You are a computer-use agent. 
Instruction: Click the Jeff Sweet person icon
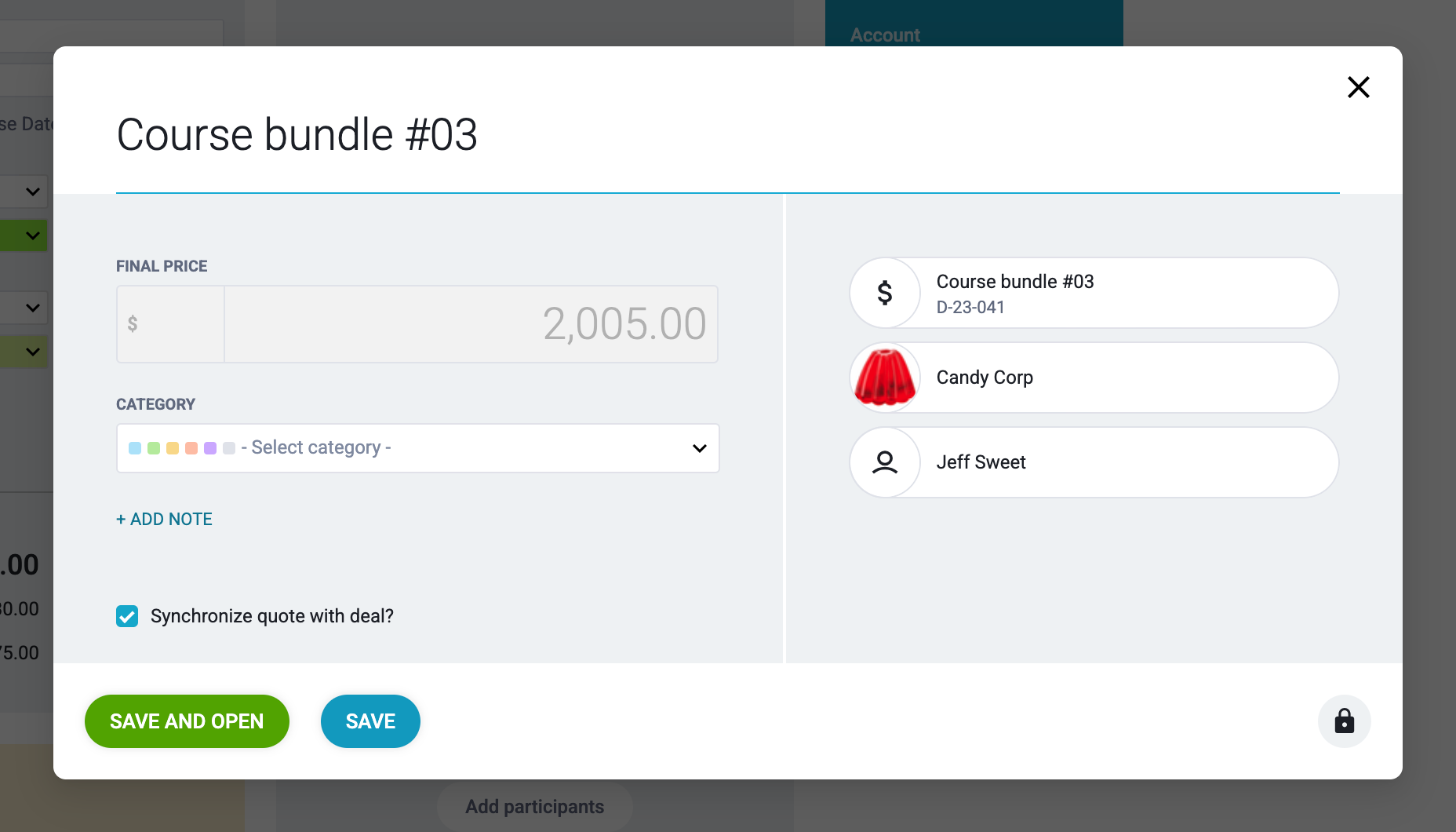(x=885, y=462)
